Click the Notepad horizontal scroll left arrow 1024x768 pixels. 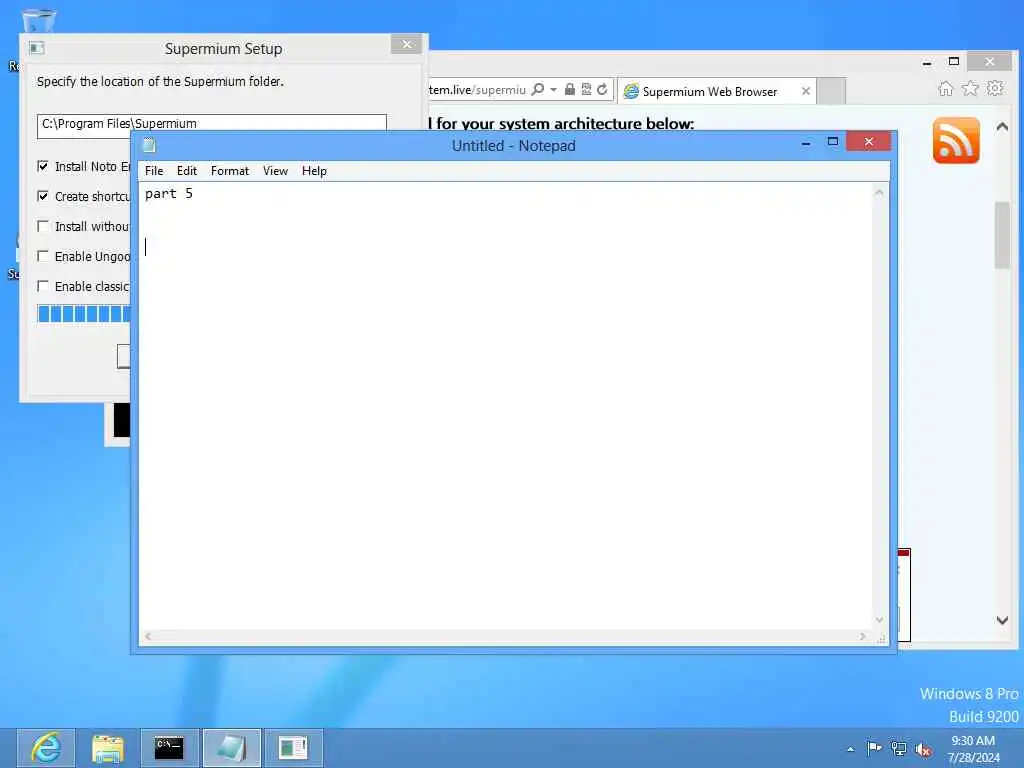pos(148,636)
